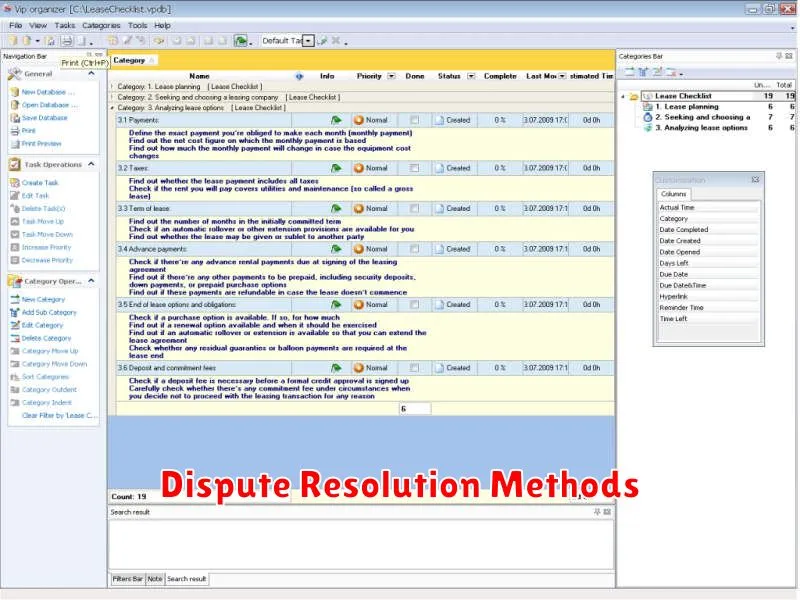Click the Print Preview link
This screenshot has width=800, height=600.
(x=41, y=143)
